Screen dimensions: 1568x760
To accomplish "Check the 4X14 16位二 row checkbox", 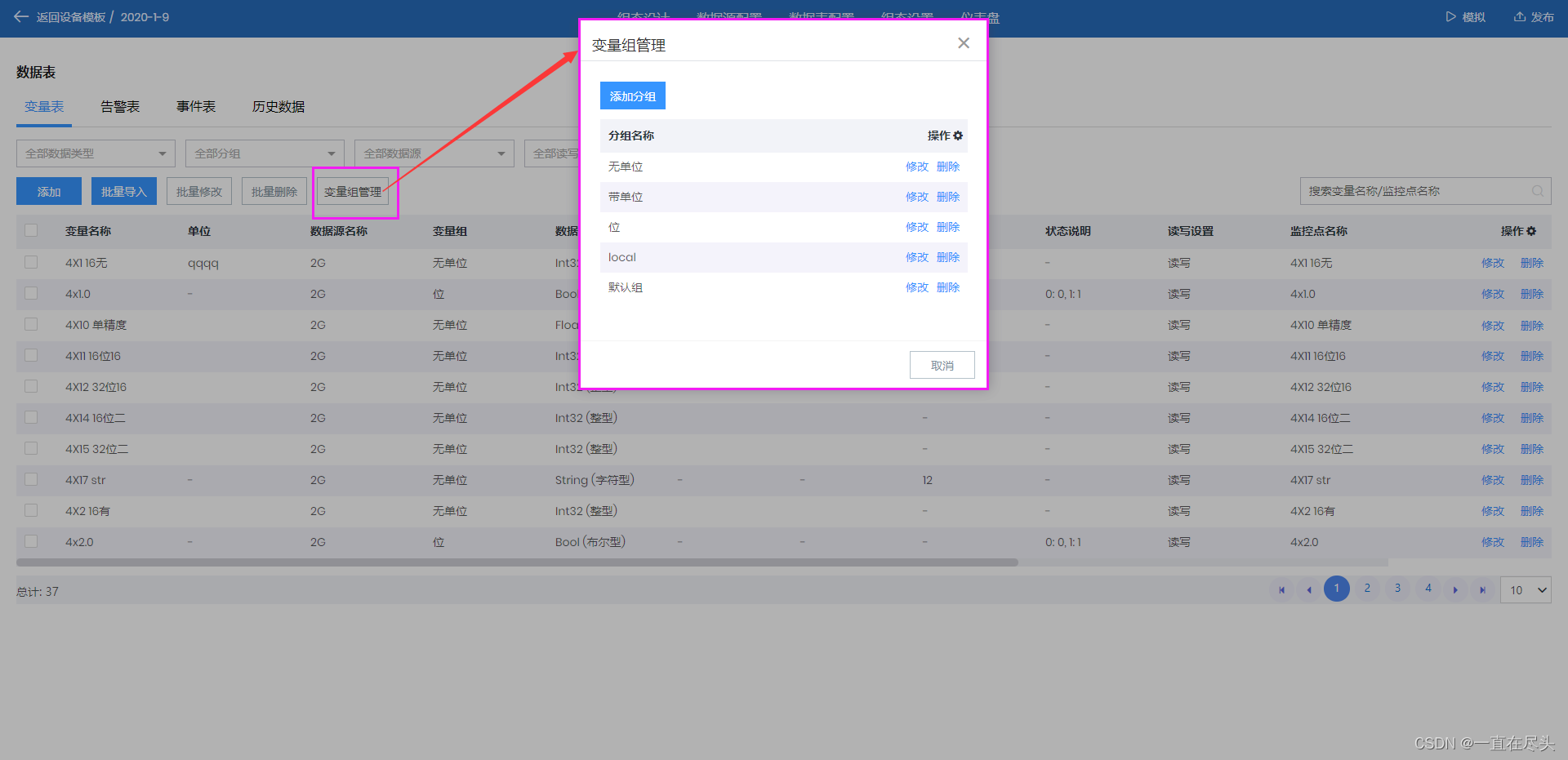I will [31, 417].
